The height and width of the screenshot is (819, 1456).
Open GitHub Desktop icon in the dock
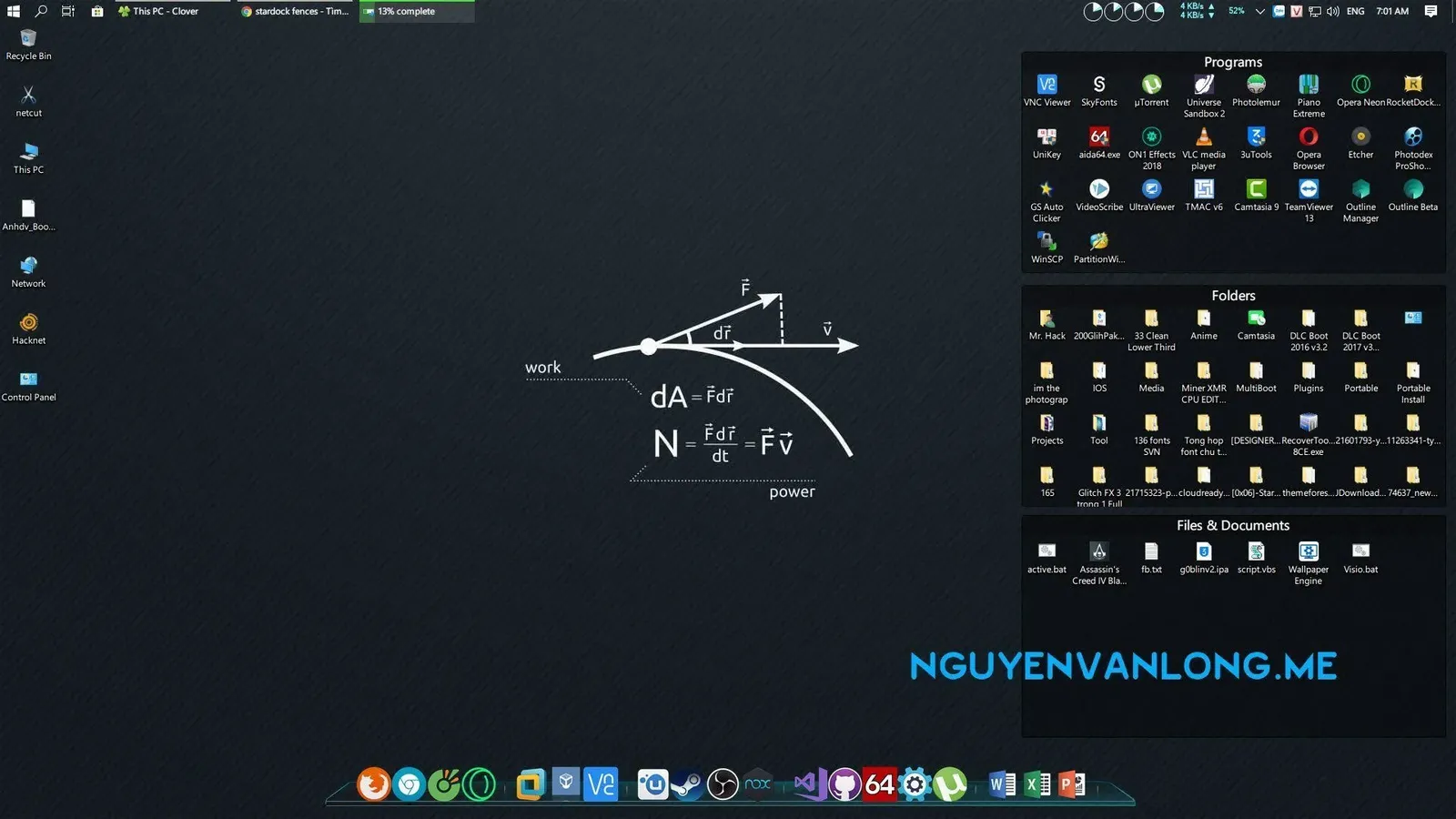pyautogui.click(x=844, y=784)
